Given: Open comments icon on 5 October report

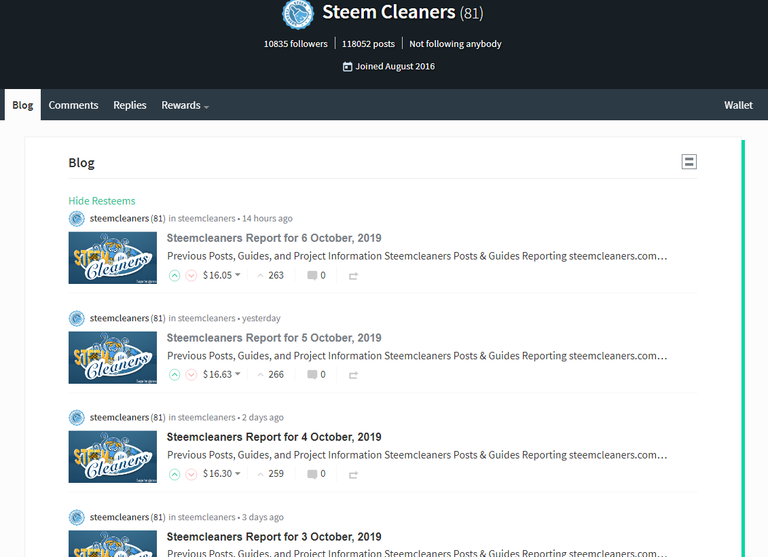Looking at the screenshot, I should coord(312,375).
